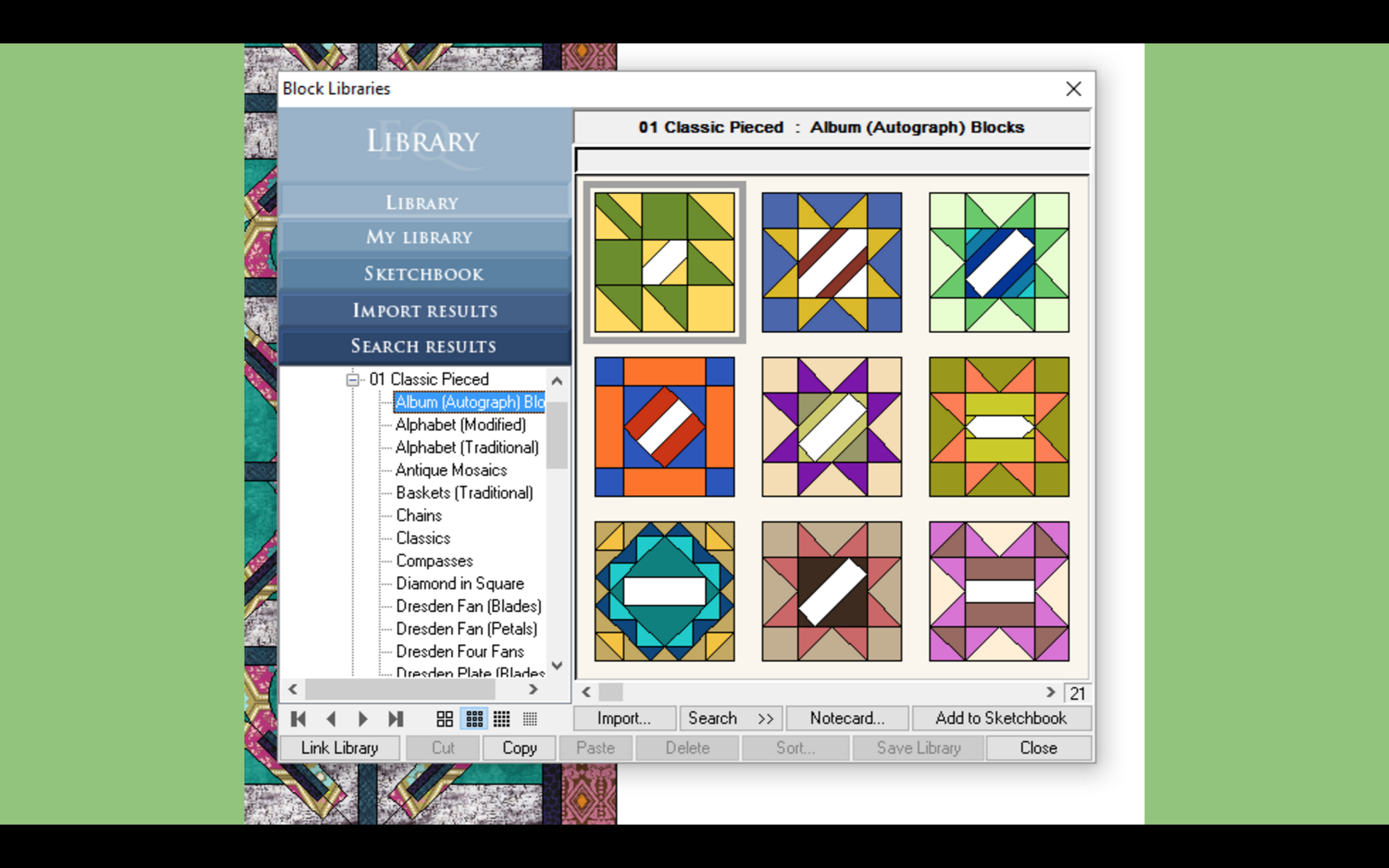The image size is (1389, 868).
Task: Click the next block arrow icon
Action: pyautogui.click(x=363, y=719)
